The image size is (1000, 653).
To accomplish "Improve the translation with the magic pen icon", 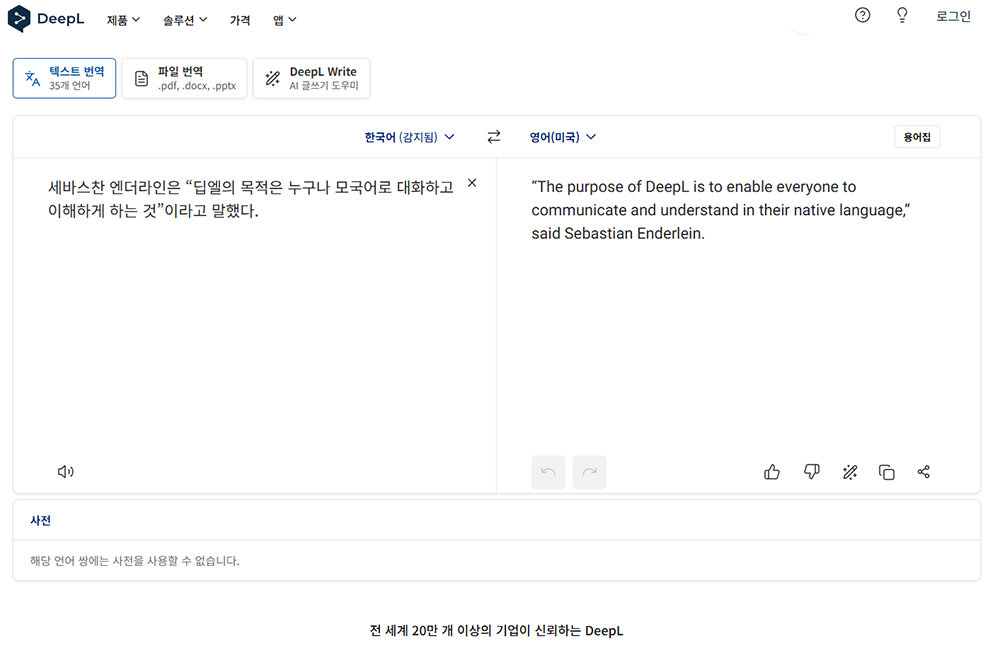I will tap(849, 472).
